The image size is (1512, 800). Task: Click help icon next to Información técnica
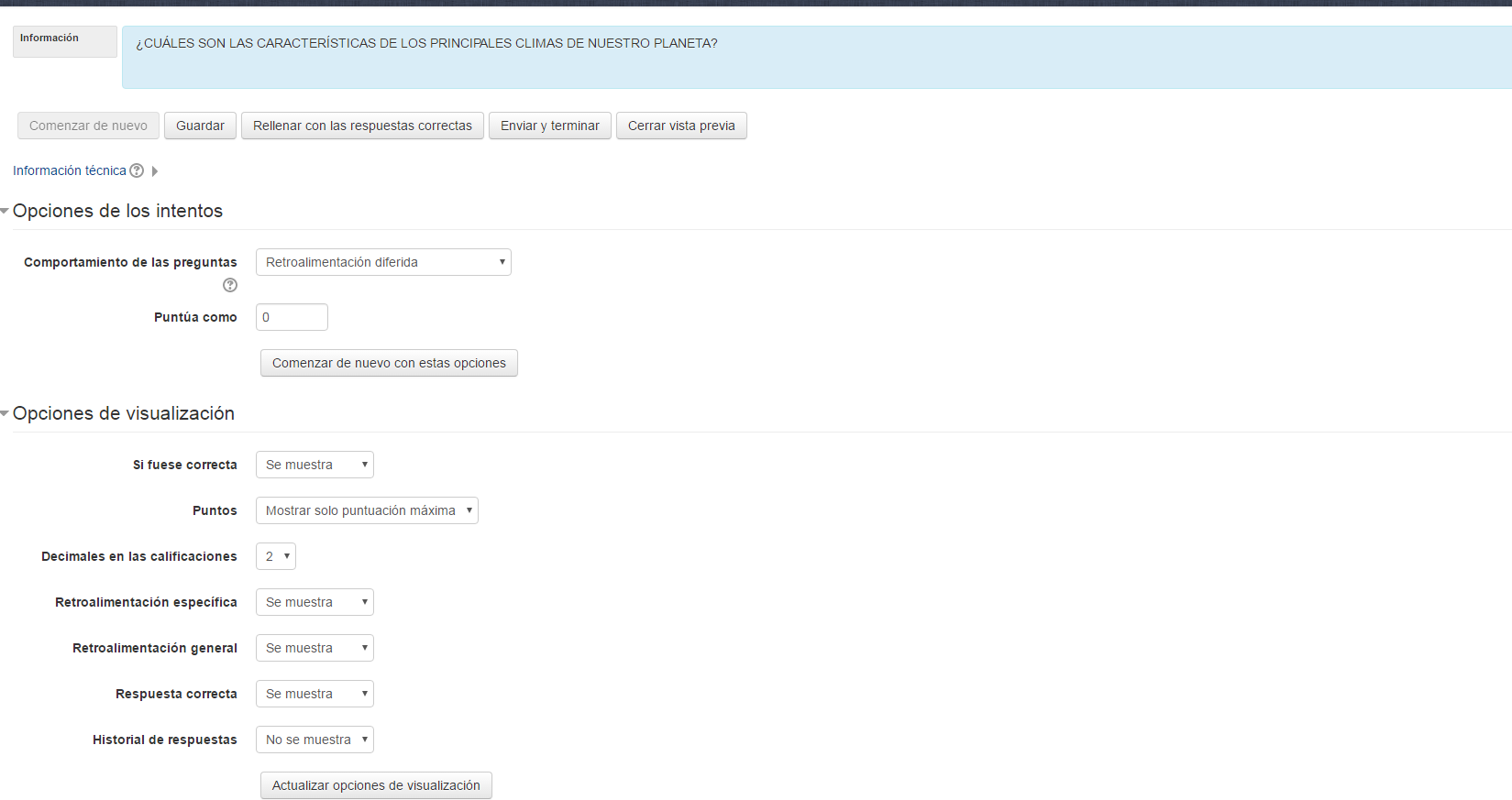[137, 170]
